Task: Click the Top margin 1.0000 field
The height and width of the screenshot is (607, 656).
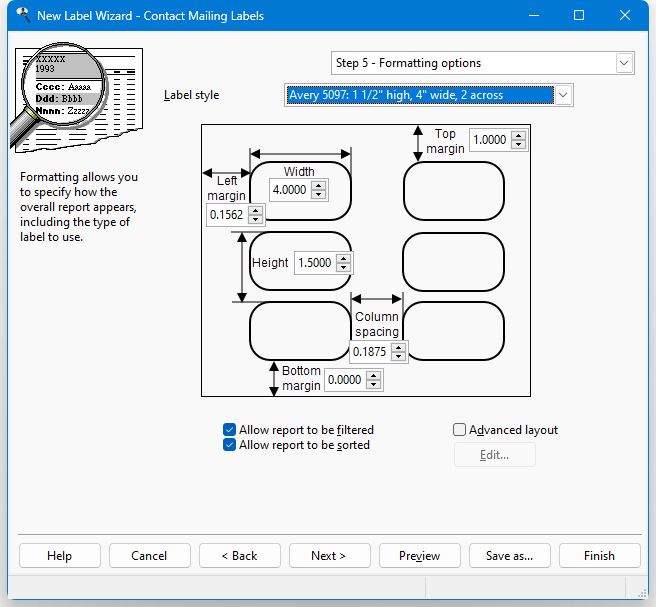Action: [491, 140]
